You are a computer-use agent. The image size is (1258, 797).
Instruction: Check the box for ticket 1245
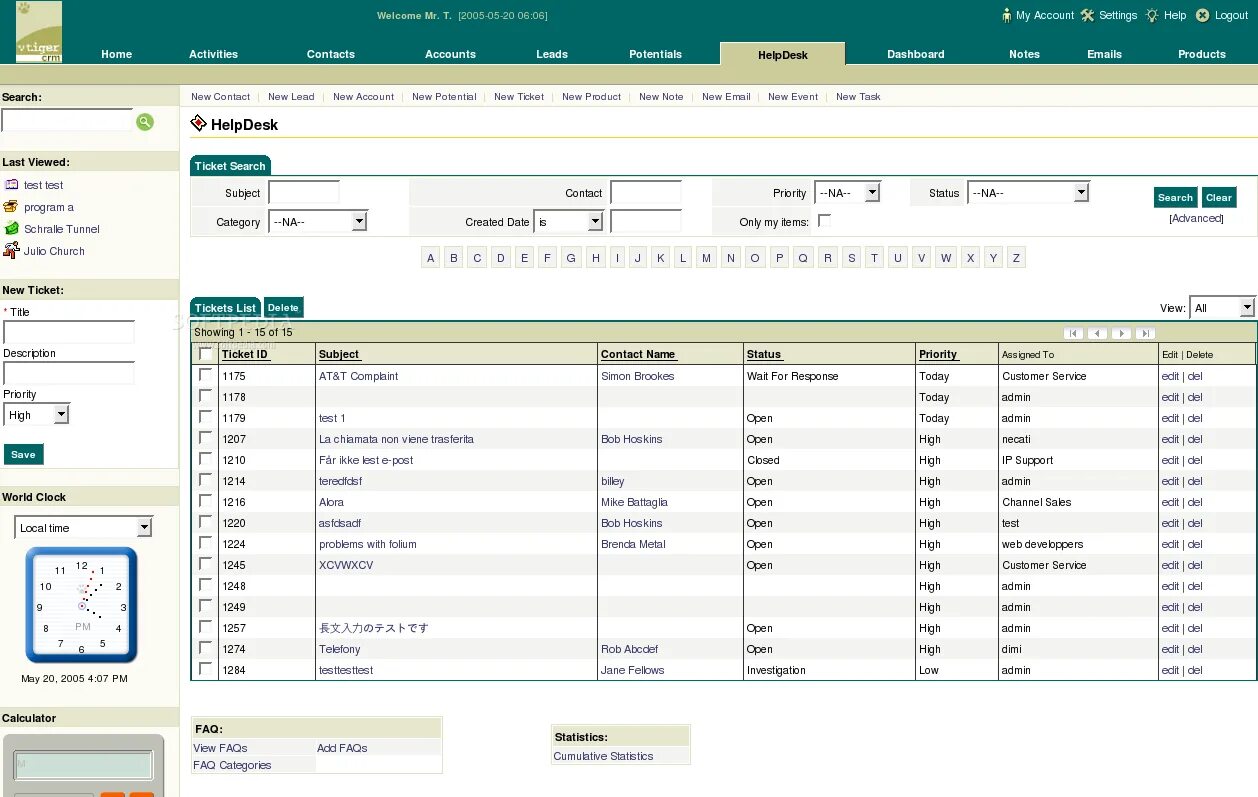pyautogui.click(x=206, y=564)
